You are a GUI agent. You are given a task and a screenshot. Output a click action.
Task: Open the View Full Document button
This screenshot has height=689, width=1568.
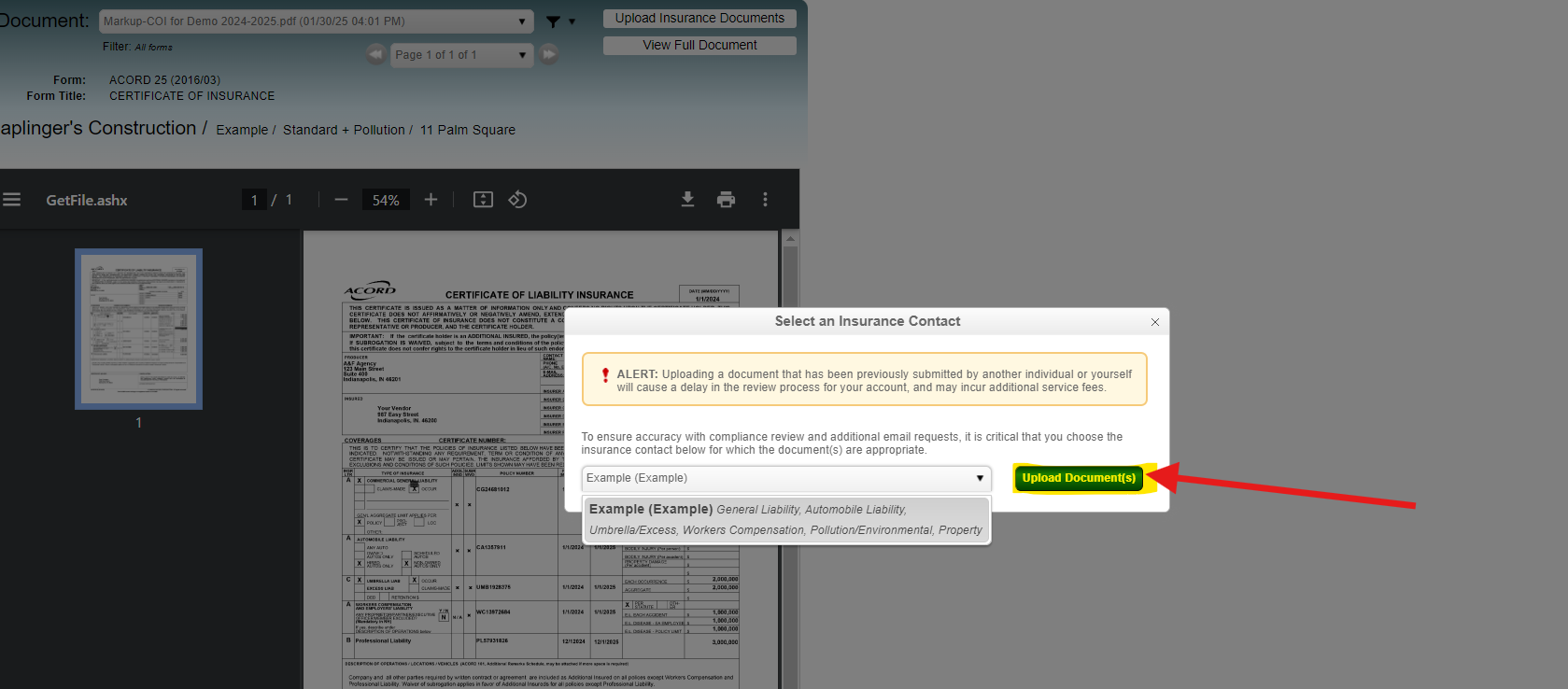[x=699, y=45]
